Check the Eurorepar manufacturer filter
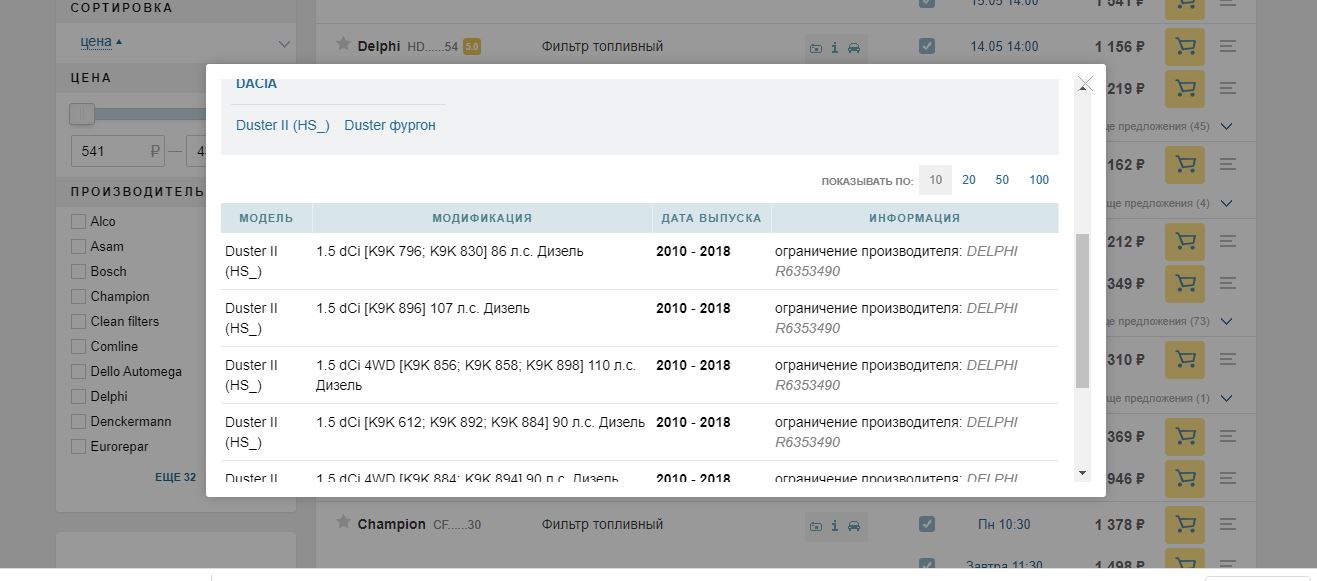1317x581 pixels. (x=78, y=446)
